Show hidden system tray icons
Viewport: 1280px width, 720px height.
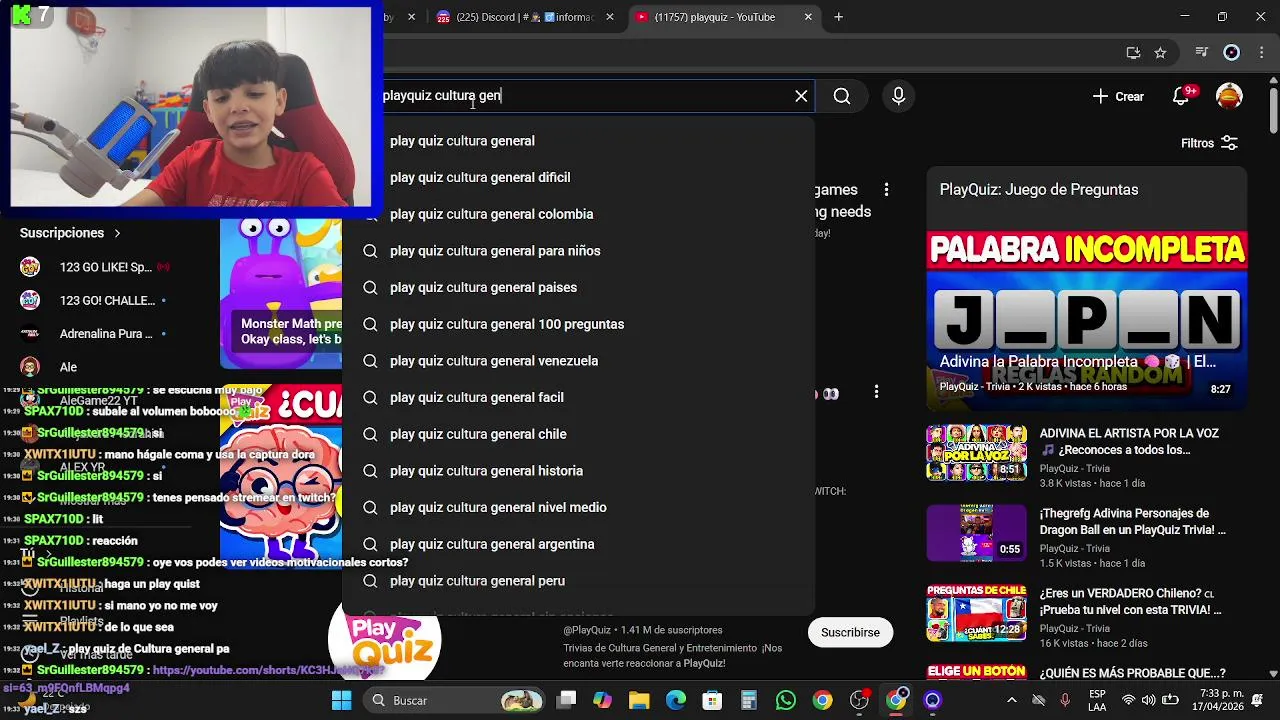1011,700
